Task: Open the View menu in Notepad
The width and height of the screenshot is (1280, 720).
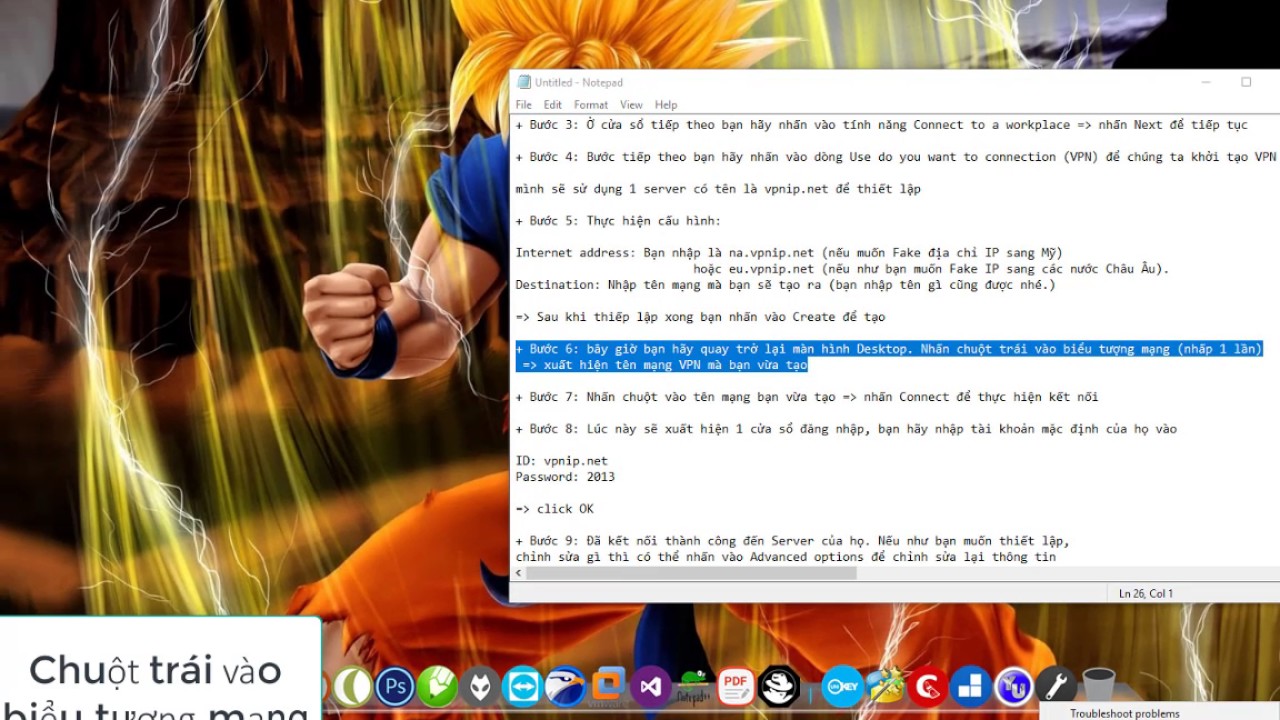Action: pyautogui.click(x=631, y=105)
